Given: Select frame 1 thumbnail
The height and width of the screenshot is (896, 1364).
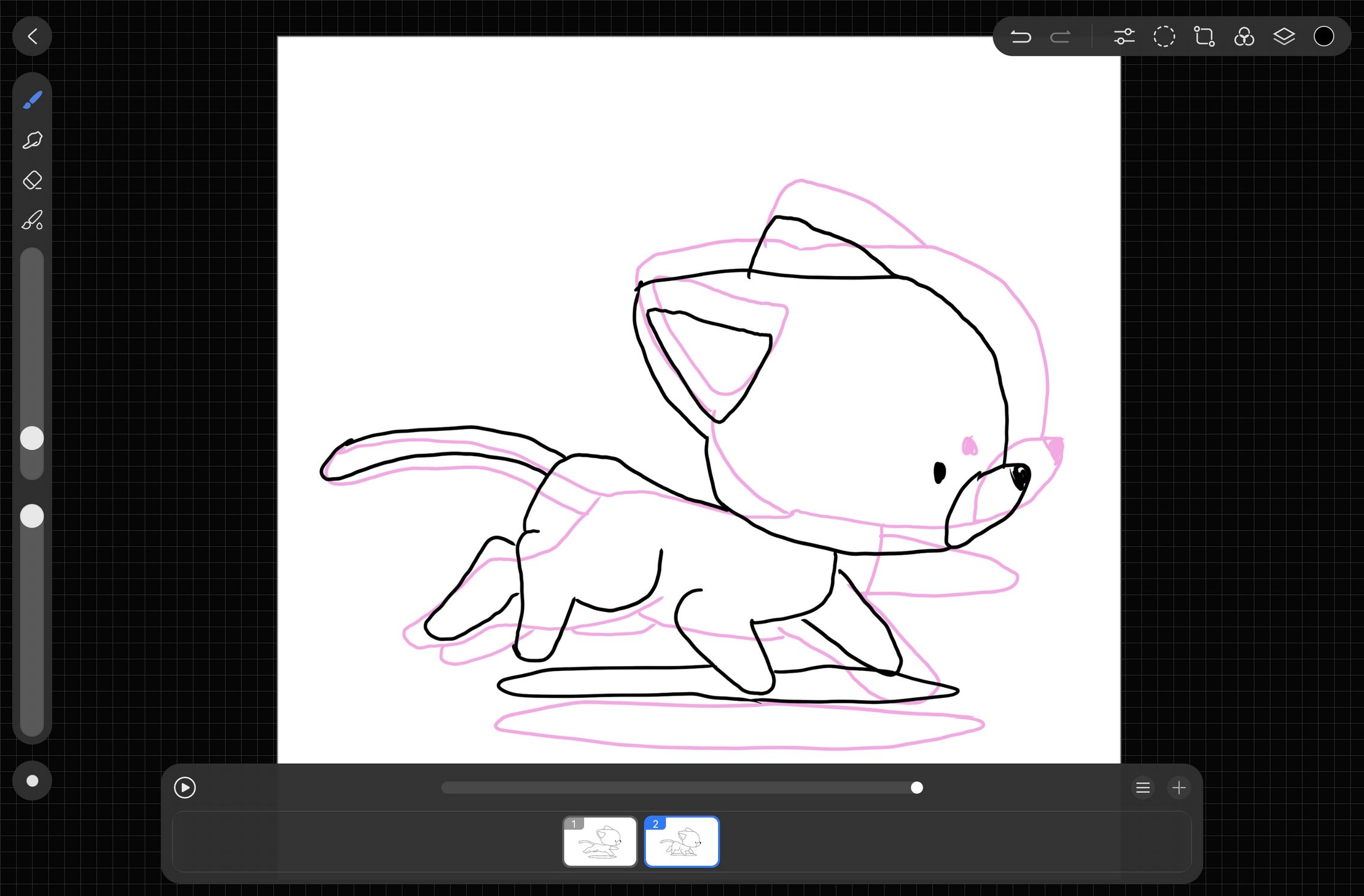Looking at the screenshot, I should pyautogui.click(x=600, y=841).
